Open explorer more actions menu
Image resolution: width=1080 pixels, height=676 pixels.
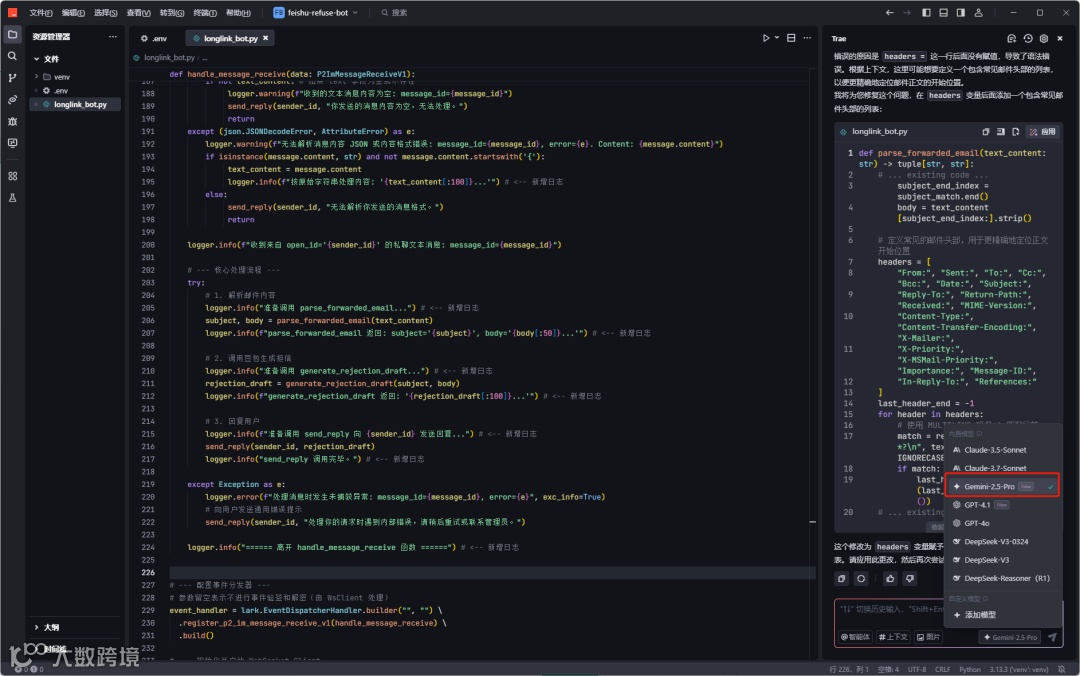(x=113, y=37)
